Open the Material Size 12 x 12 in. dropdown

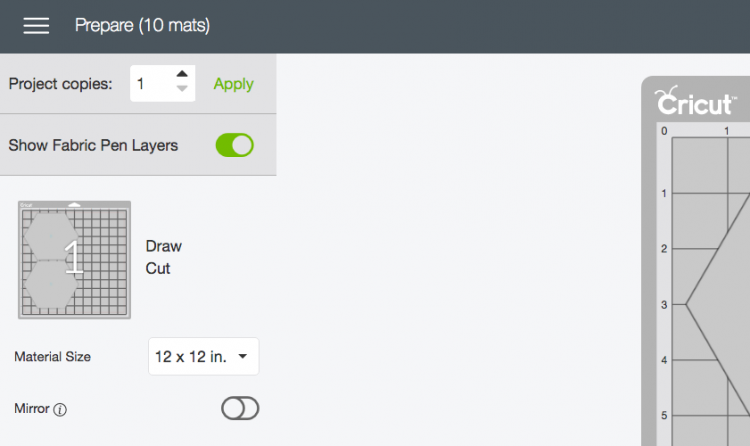click(x=203, y=357)
